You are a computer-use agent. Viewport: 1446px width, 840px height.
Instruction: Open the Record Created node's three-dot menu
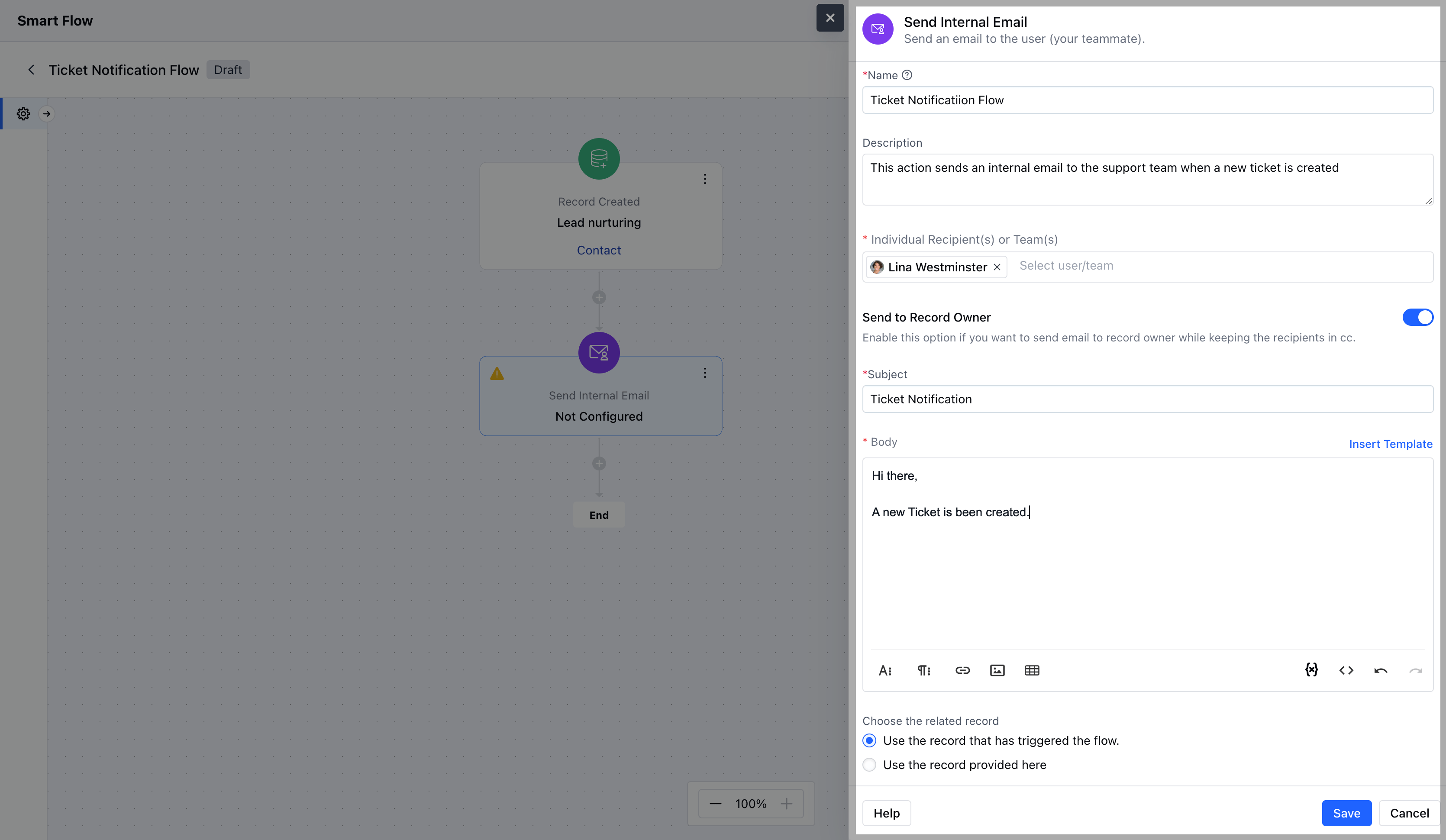(705, 179)
